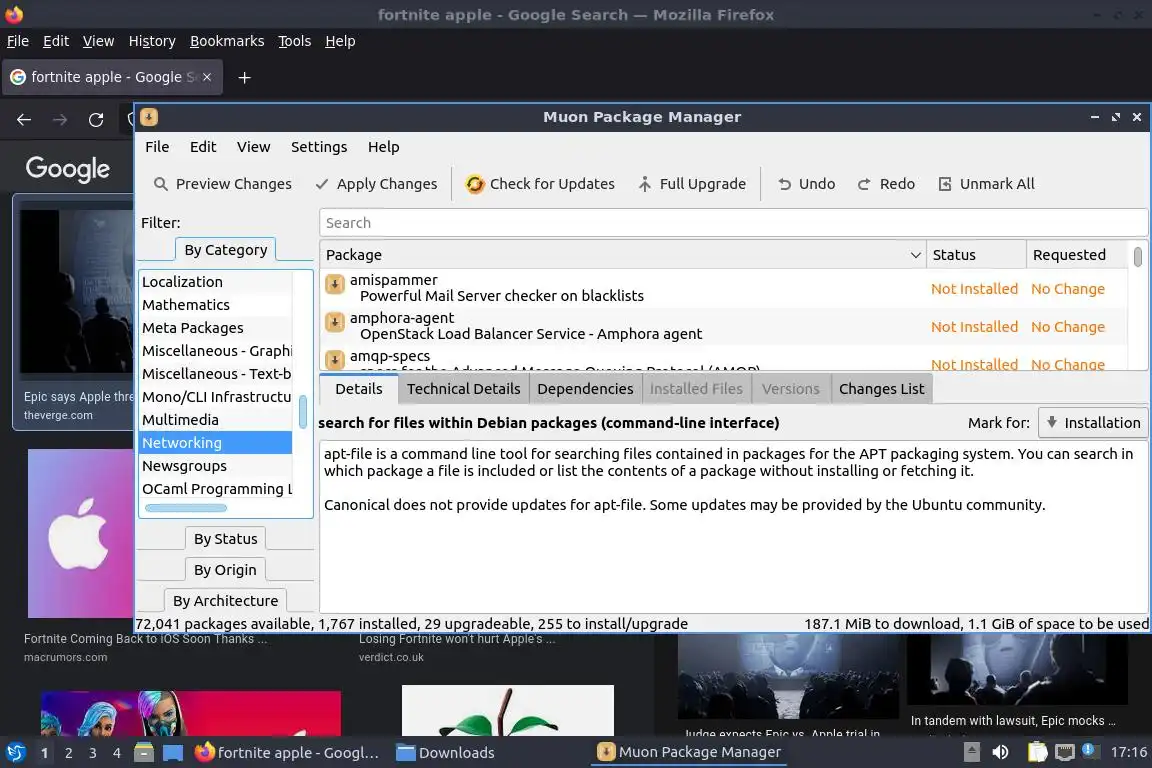The image size is (1152, 768).
Task: Click the Undo arrow icon
Action: coord(785,184)
